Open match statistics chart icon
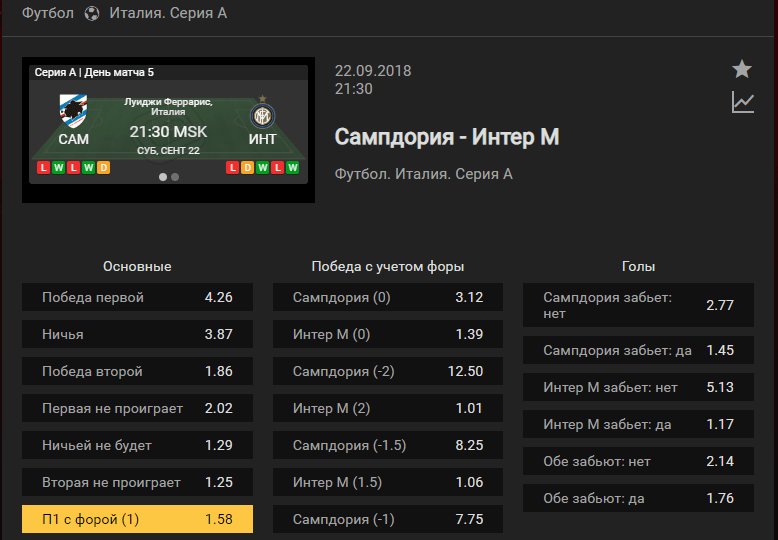 [743, 102]
